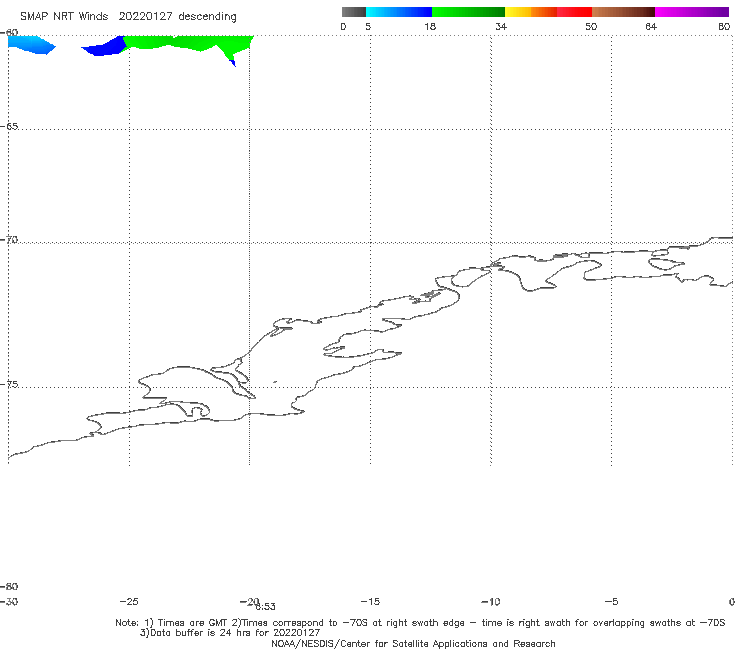
Task: Click the yellow-orange segment after 34 on the color bar
Action: pos(530,12)
